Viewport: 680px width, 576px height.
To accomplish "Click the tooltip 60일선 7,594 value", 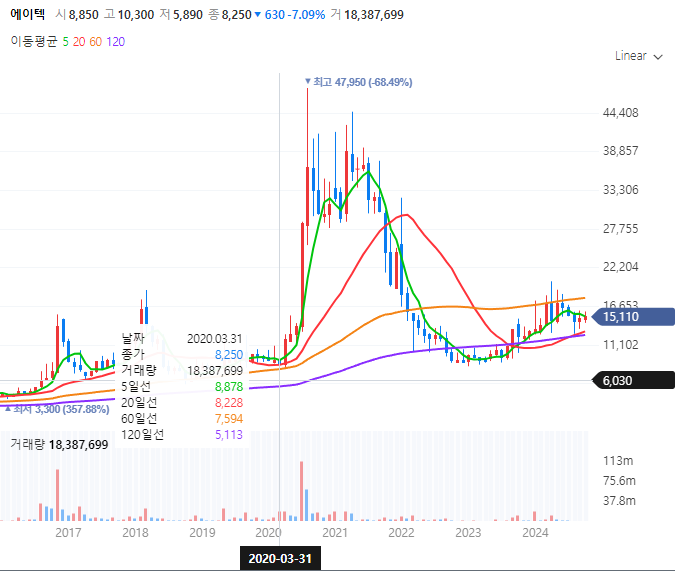I will point(229,419).
